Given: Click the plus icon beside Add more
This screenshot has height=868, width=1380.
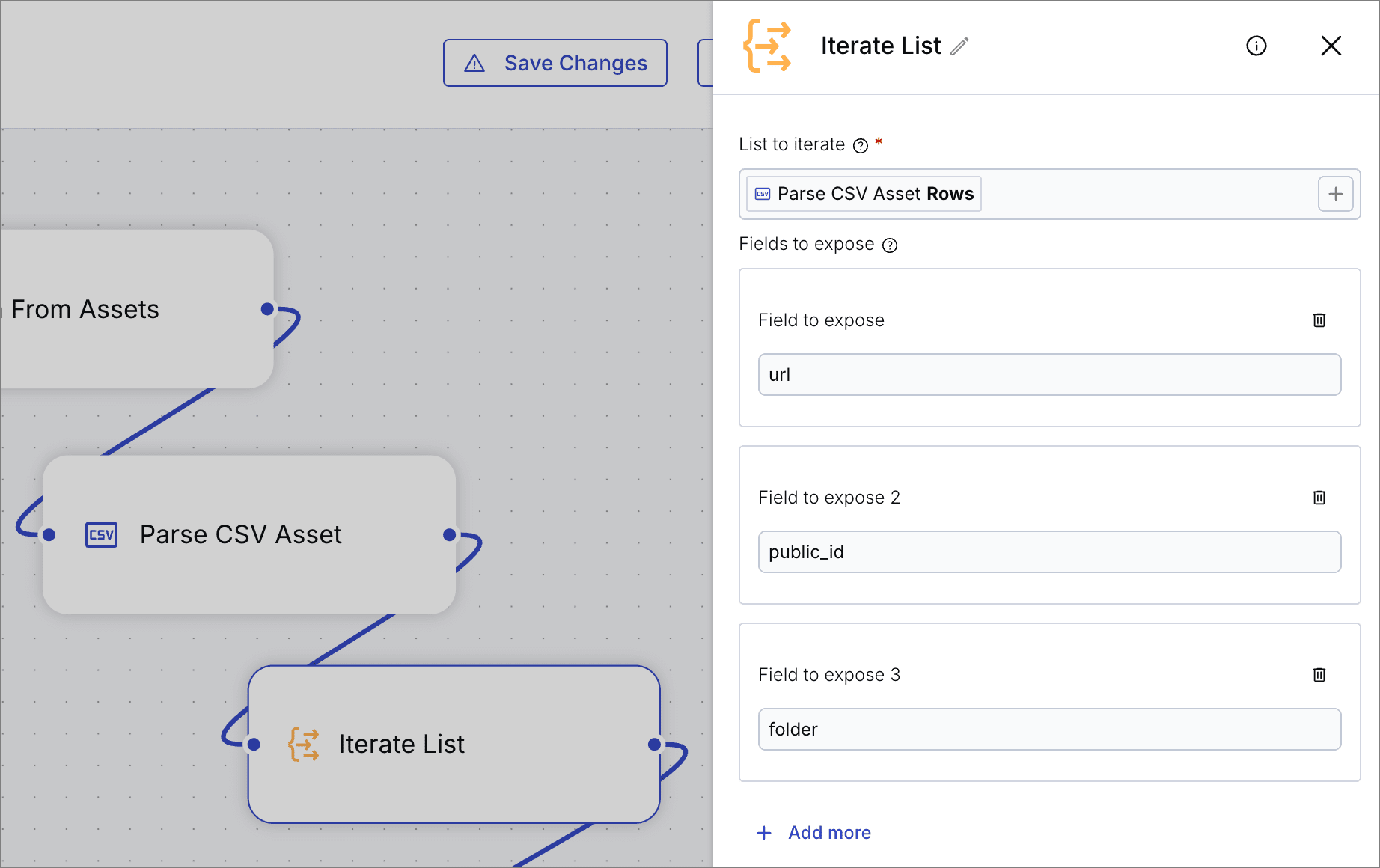Looking at the screenshot, I should pyautogui.click(x=764, y=833).
